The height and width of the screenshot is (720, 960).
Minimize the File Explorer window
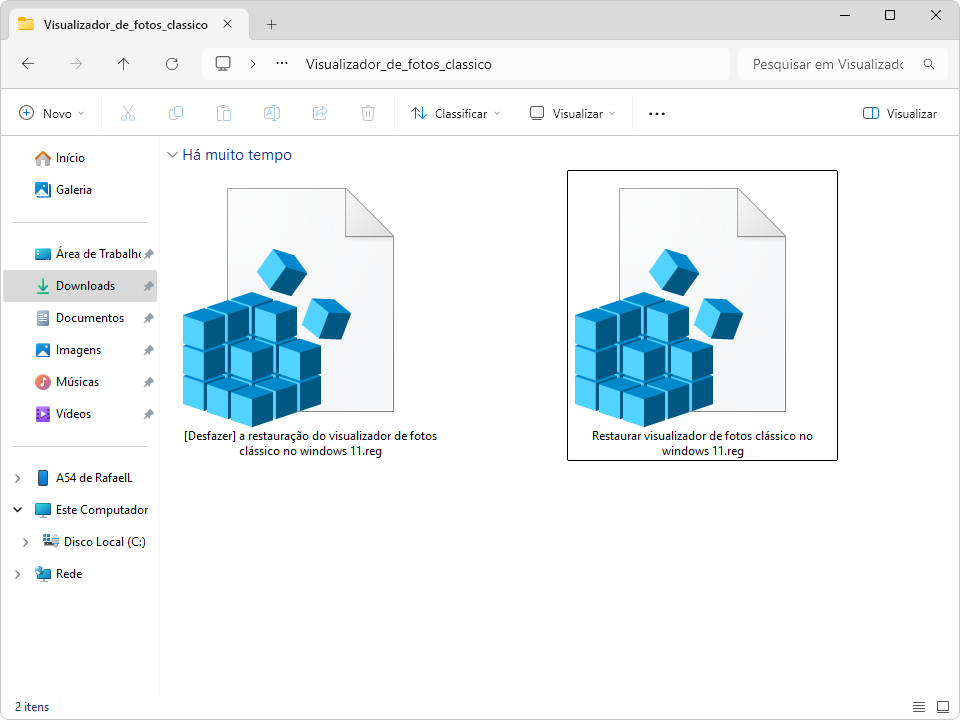click(x=845, y=15)
